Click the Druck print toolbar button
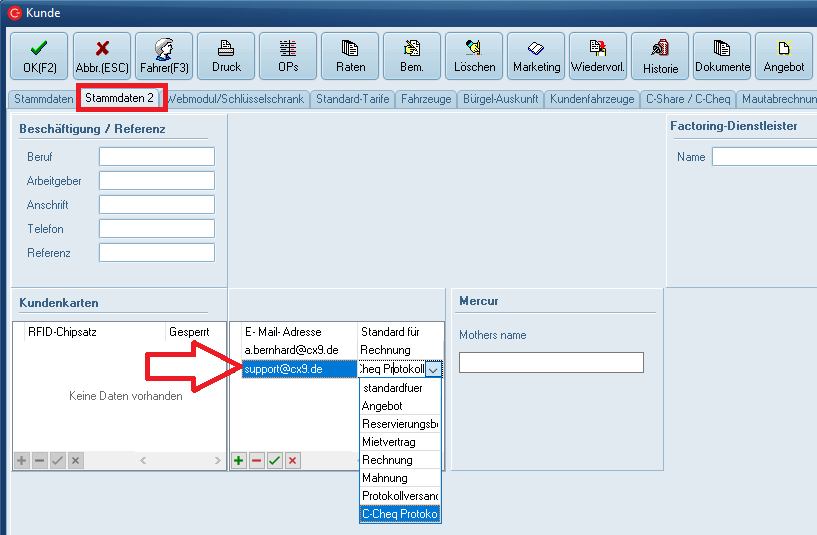The height and width of the screenshot is (535, 817). (226, 56)
